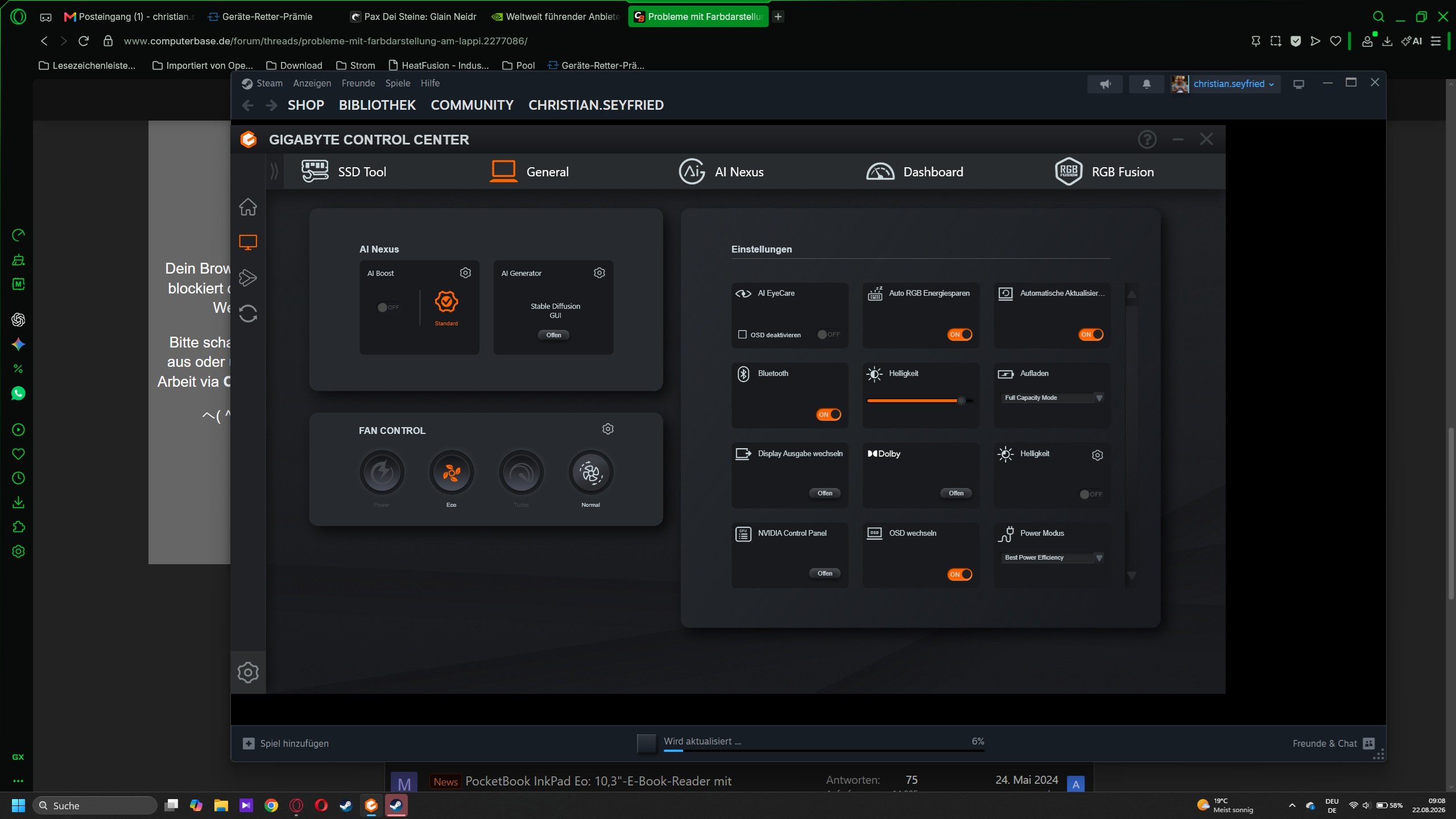
Task: Open Freunde & Chat in Steam
Action: (x=1333, y=743)
